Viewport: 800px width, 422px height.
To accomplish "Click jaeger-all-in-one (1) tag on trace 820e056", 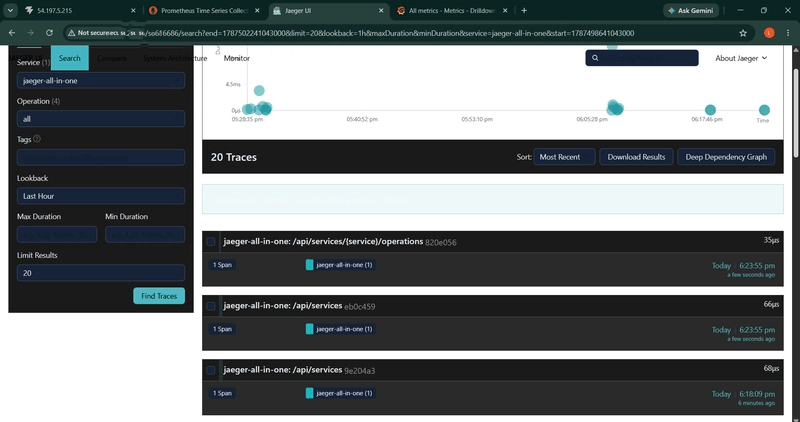I will click(340, 265).
